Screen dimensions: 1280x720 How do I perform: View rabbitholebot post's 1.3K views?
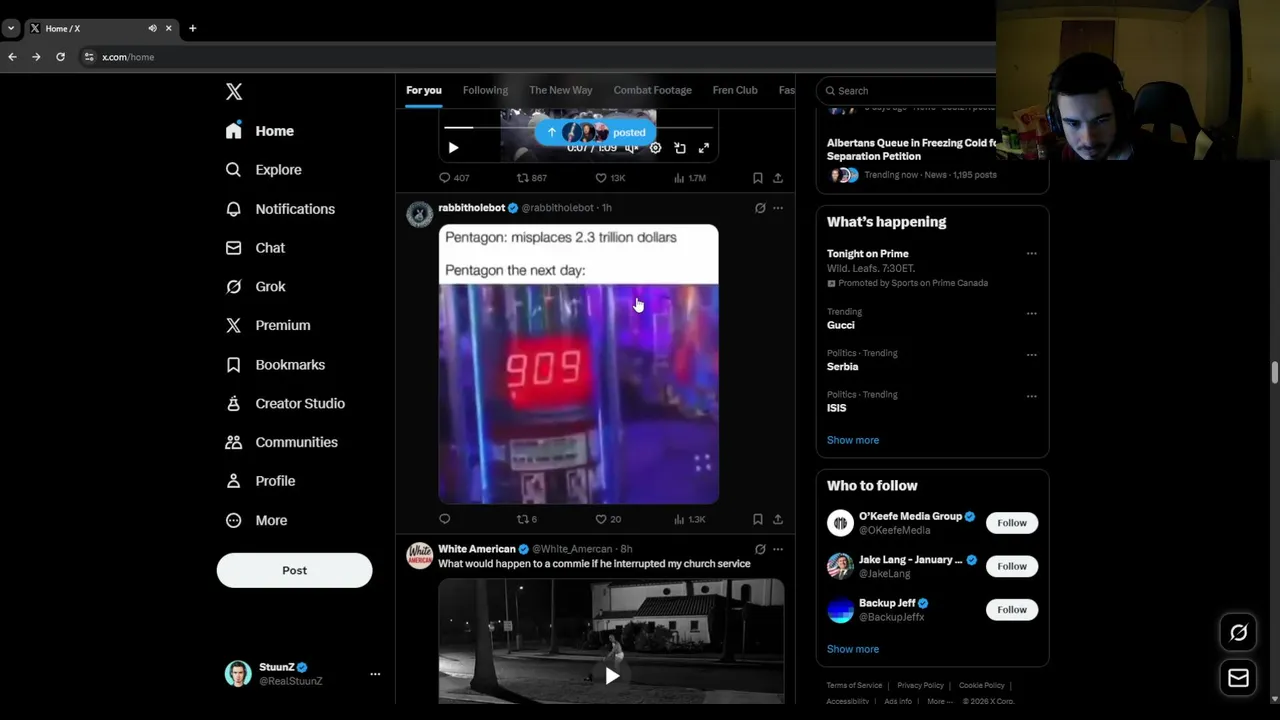(690, 519)
